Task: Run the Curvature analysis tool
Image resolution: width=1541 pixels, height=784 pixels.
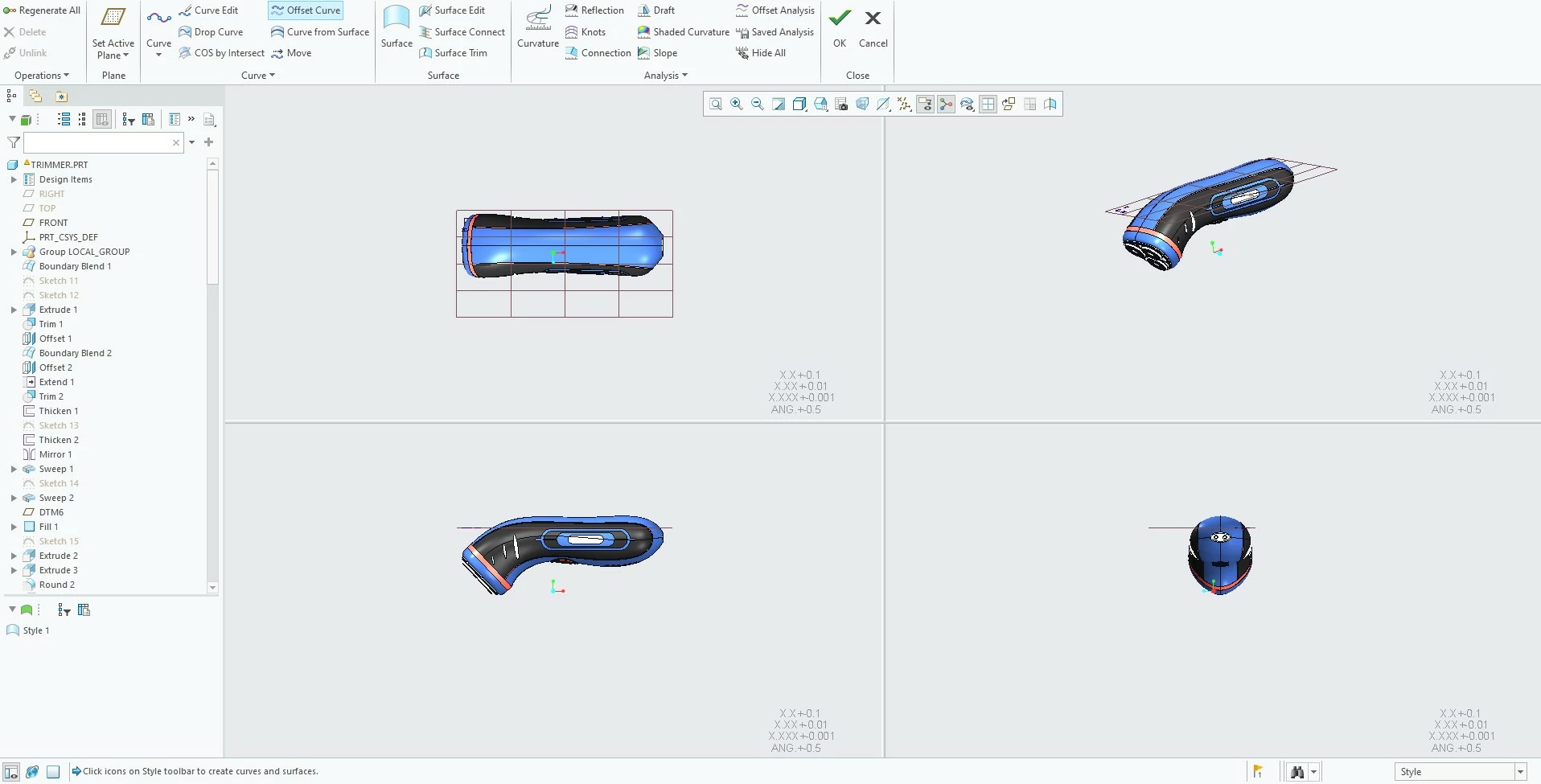Action: pyautogui.click(x=538, y=27)
